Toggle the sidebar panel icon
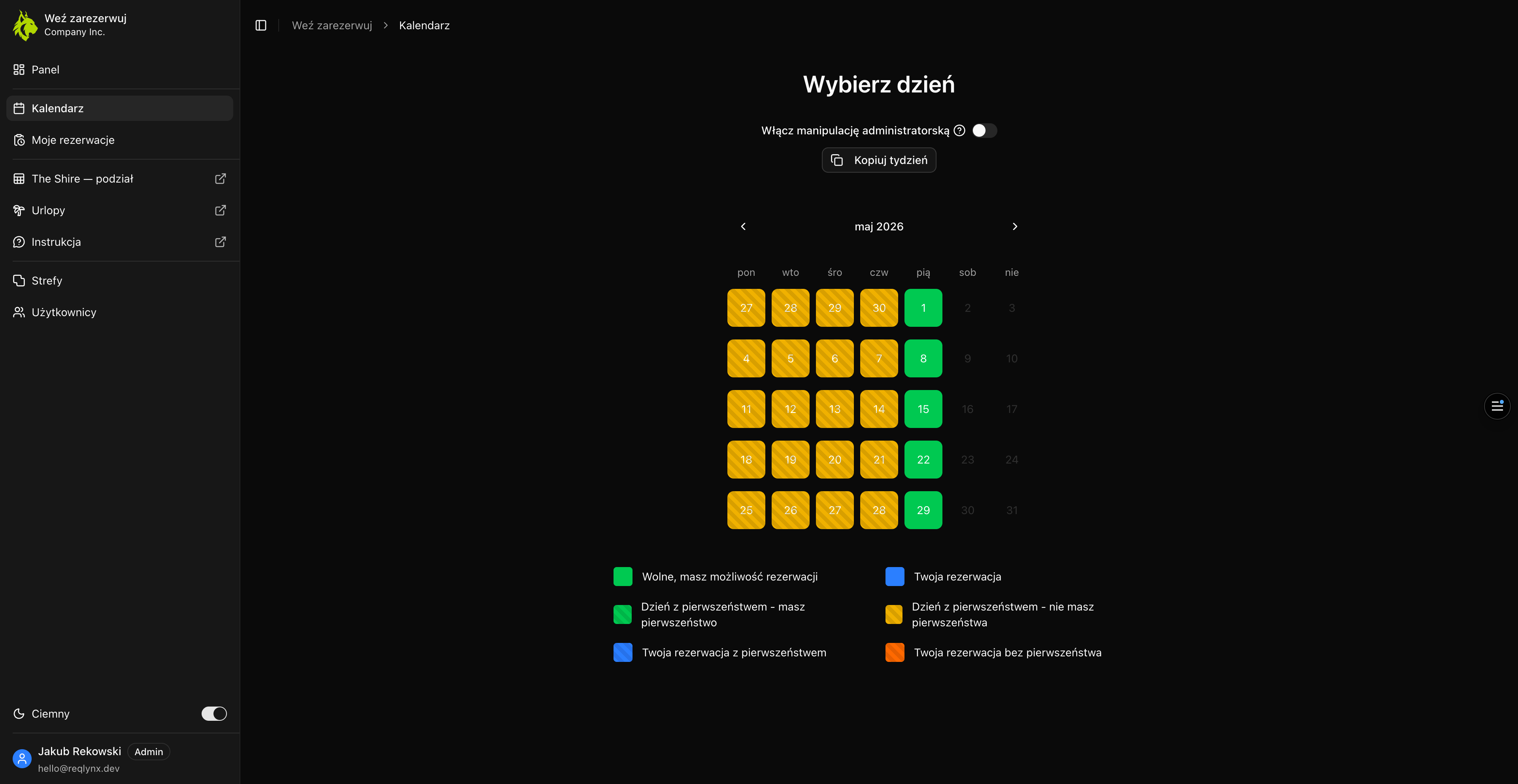 261,25
